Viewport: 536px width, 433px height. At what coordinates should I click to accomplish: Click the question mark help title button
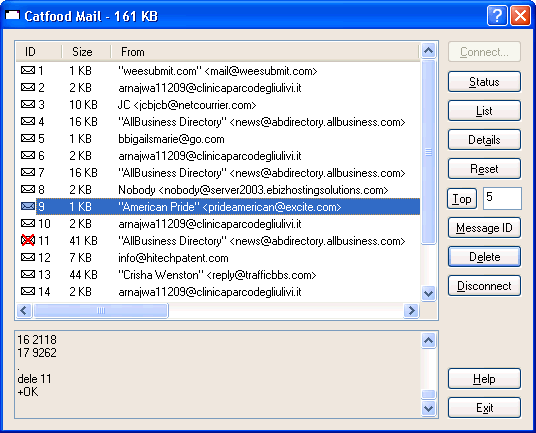pos(497,16)
